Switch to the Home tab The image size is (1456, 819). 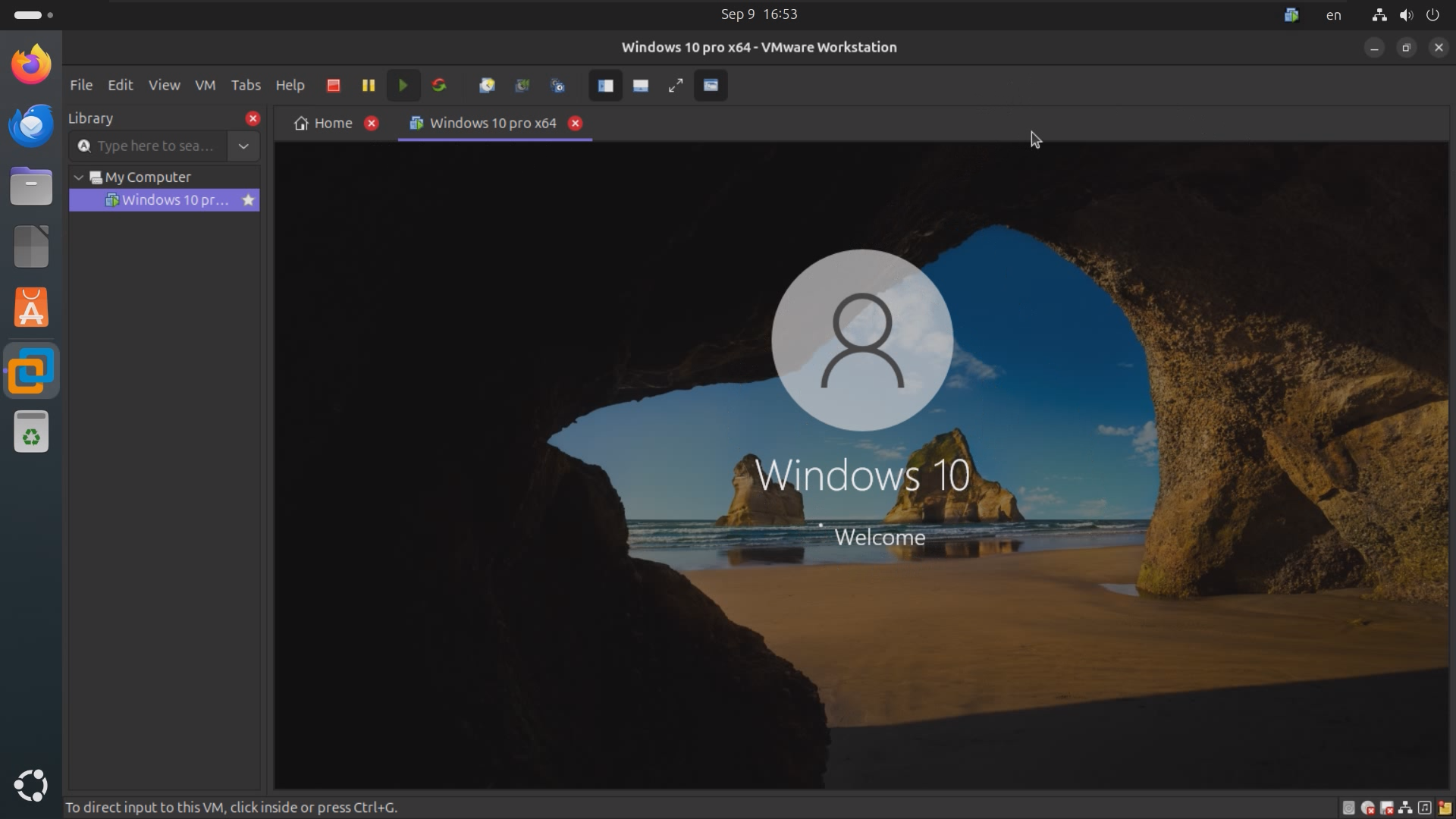tap(324, 123)
